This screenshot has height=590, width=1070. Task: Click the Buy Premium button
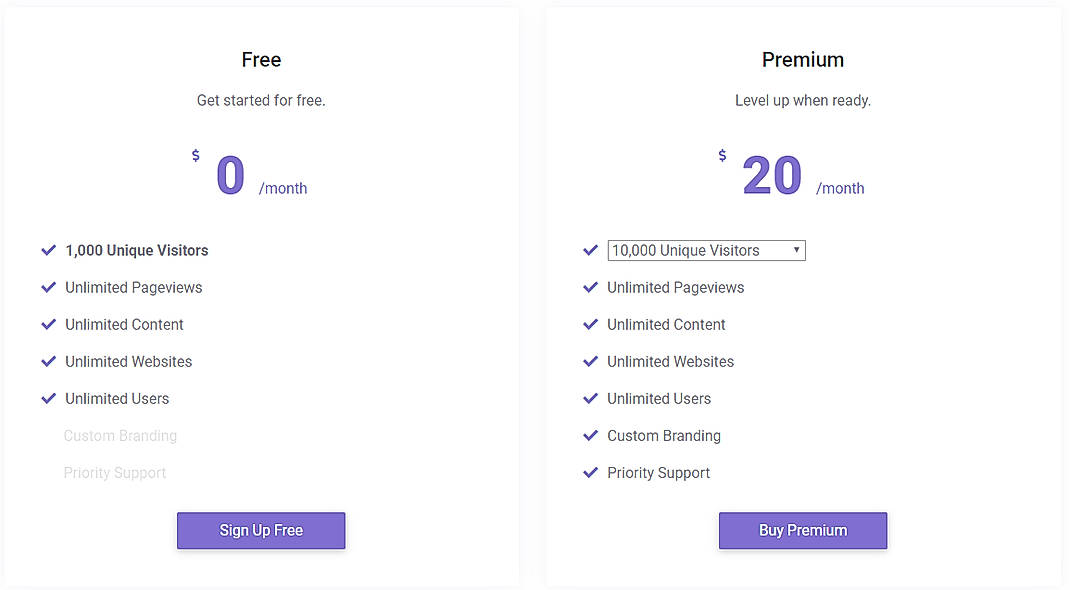point(803,530)
